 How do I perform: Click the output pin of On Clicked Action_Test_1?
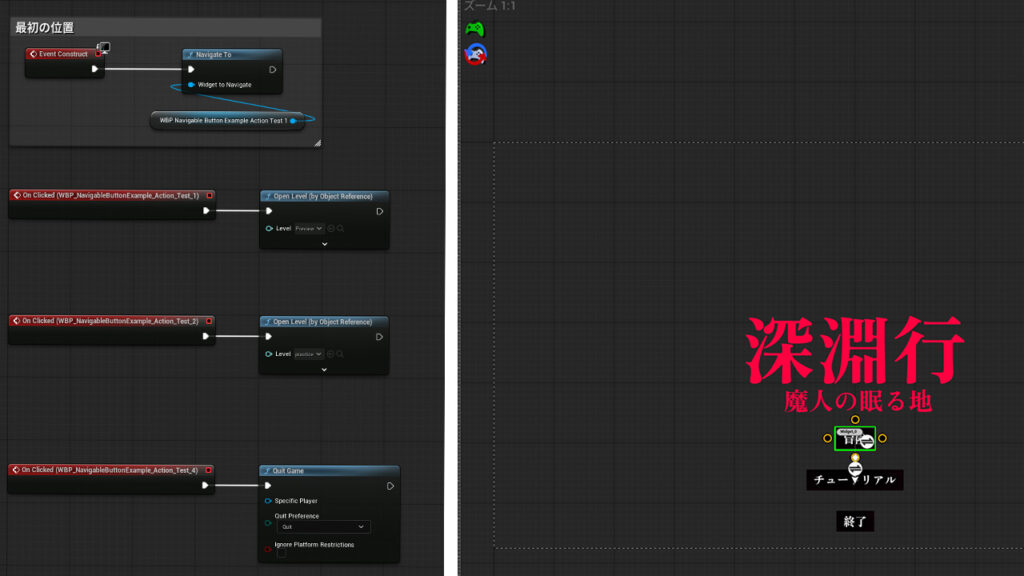pos(205,211)
